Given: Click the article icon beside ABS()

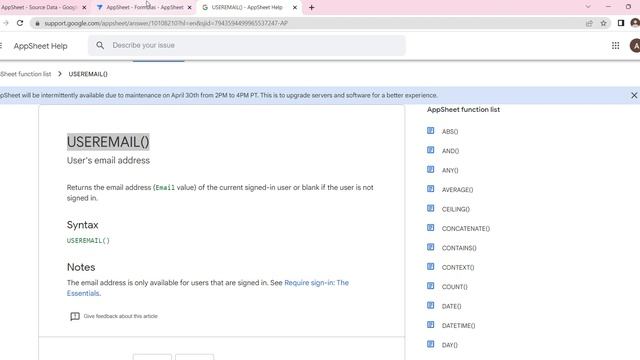Looking at the screenshot, I should pyautogui.click(x=431, y=131).
